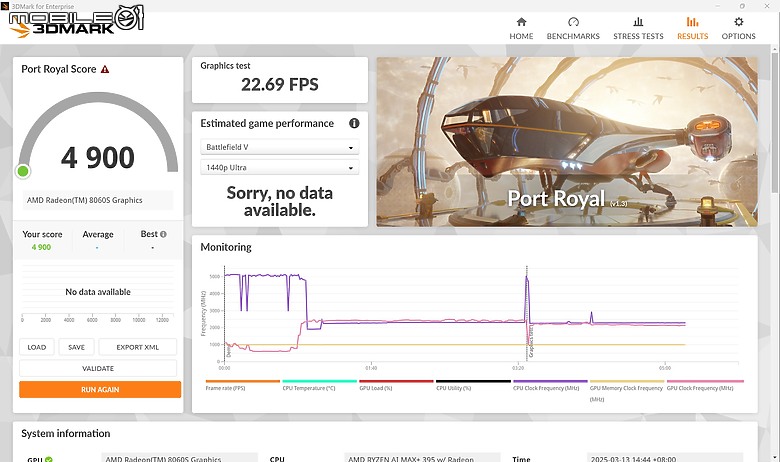Click the home house icon
The width and height of the screenshot is (780, 462).
pyautogui.click(x=521, y=21)
